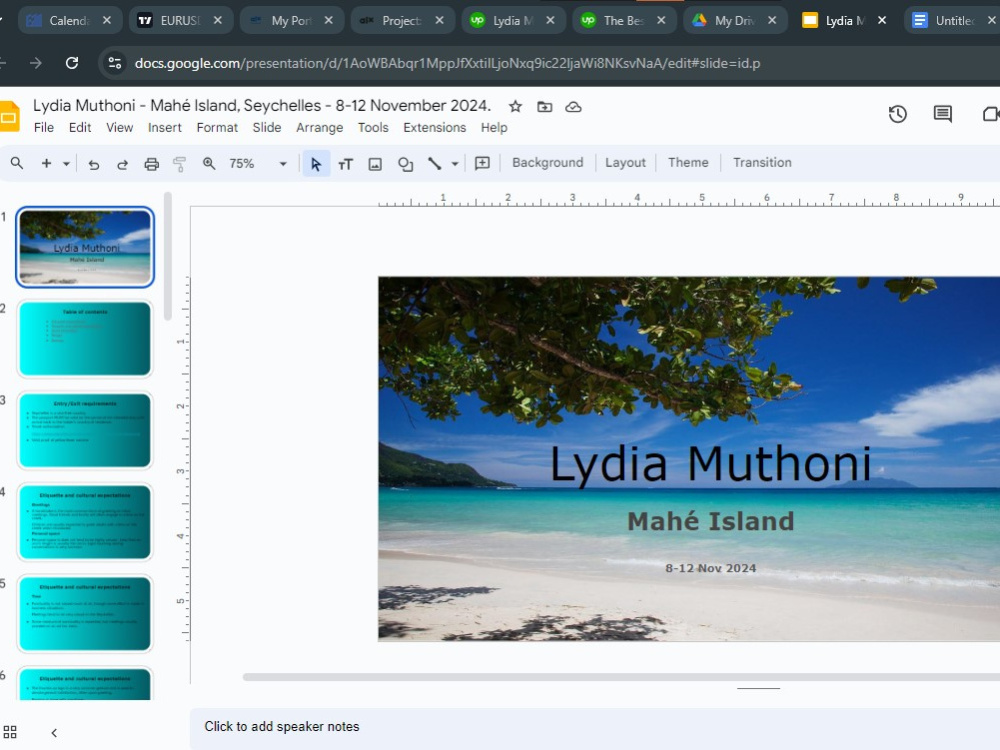
Task: Open the View menu
Action: coord(119,128)
